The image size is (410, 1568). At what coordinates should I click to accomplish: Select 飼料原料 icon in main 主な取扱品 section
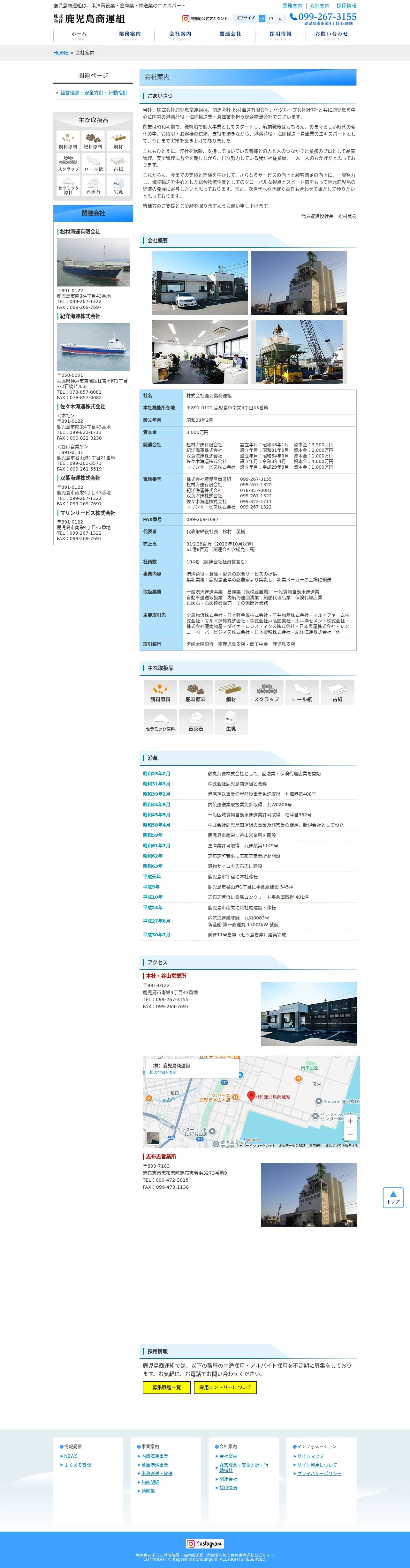(160, 693)
